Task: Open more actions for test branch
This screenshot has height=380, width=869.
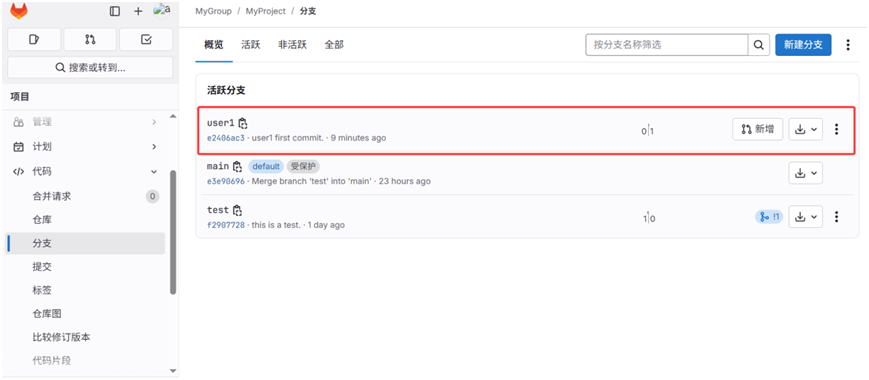Action: tap(836, 217)
